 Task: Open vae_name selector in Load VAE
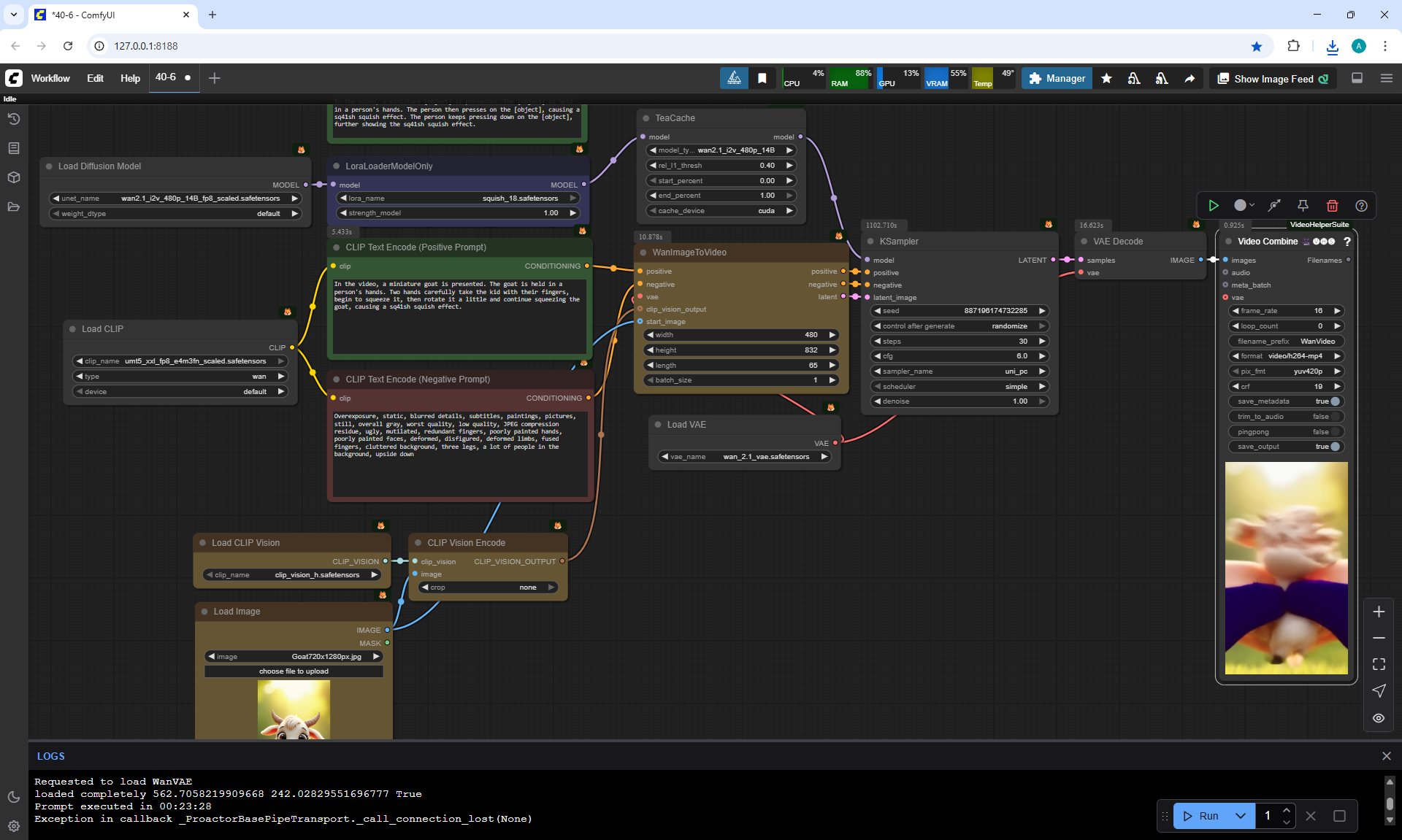(745, 457)
